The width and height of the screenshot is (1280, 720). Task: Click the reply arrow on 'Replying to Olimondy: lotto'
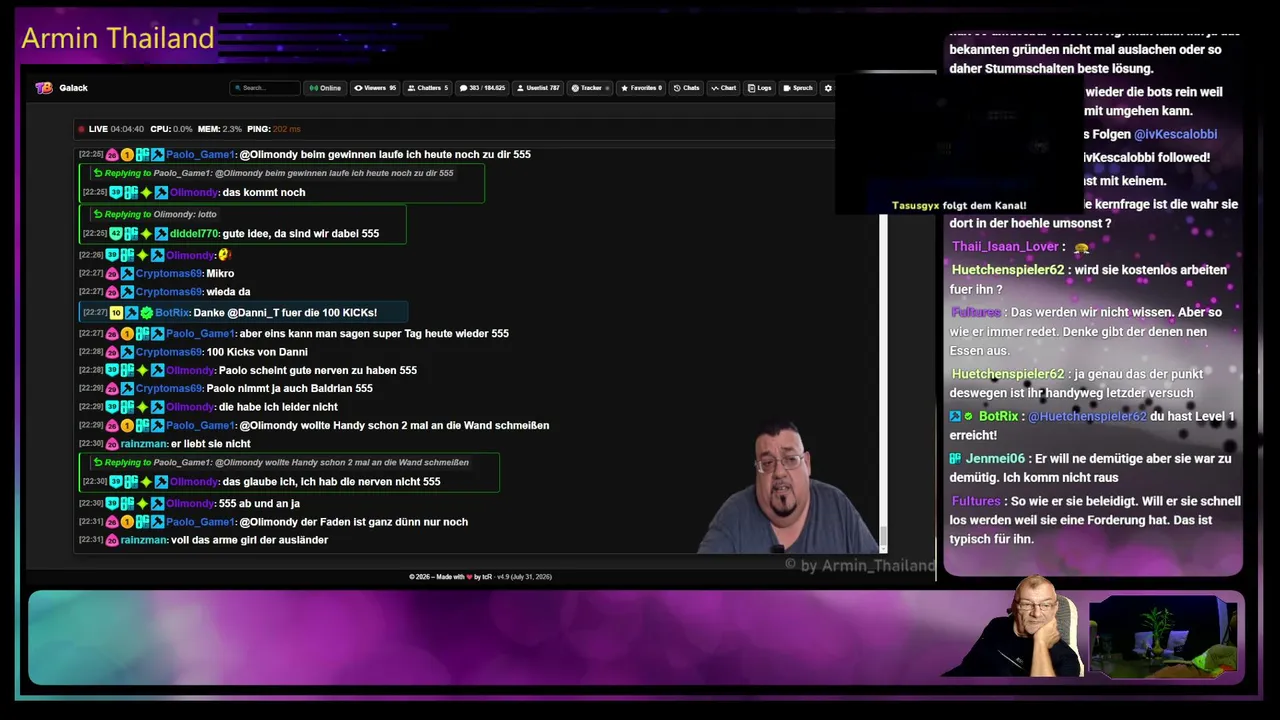98,214
